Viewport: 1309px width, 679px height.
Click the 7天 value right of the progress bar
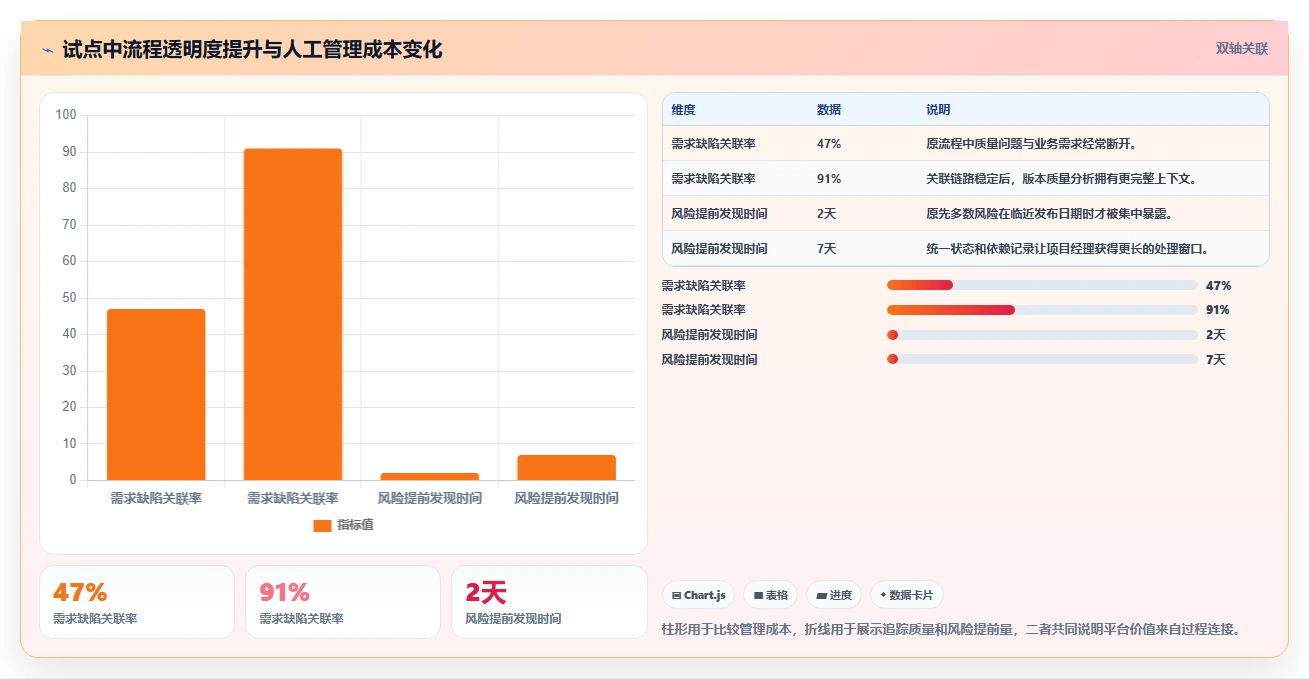(x=1216, y=359)
